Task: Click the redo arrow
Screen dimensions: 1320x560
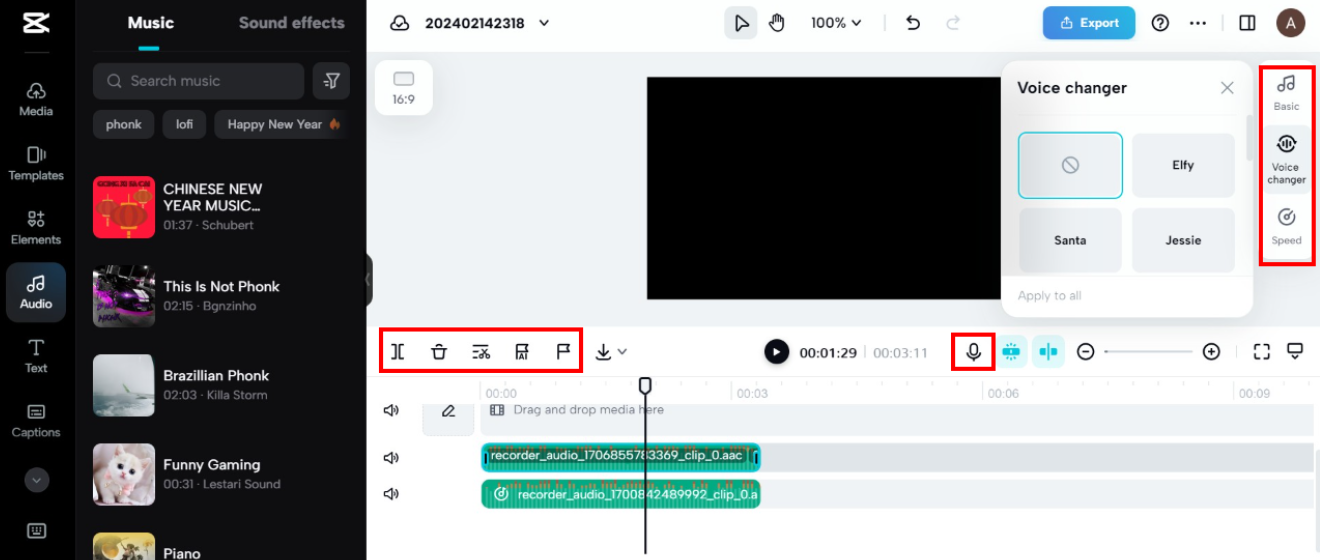Action: point(953,23)
